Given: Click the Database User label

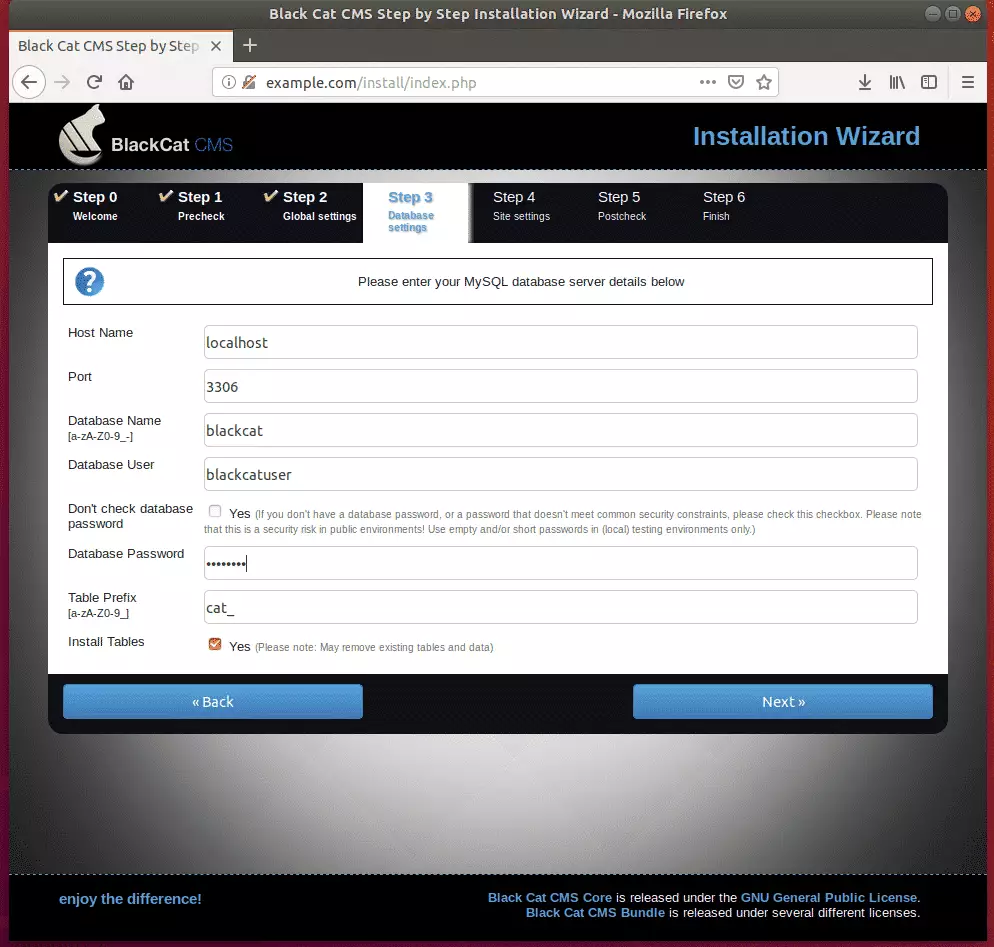Looking at the screenshot, I should [x=111, y=465].
